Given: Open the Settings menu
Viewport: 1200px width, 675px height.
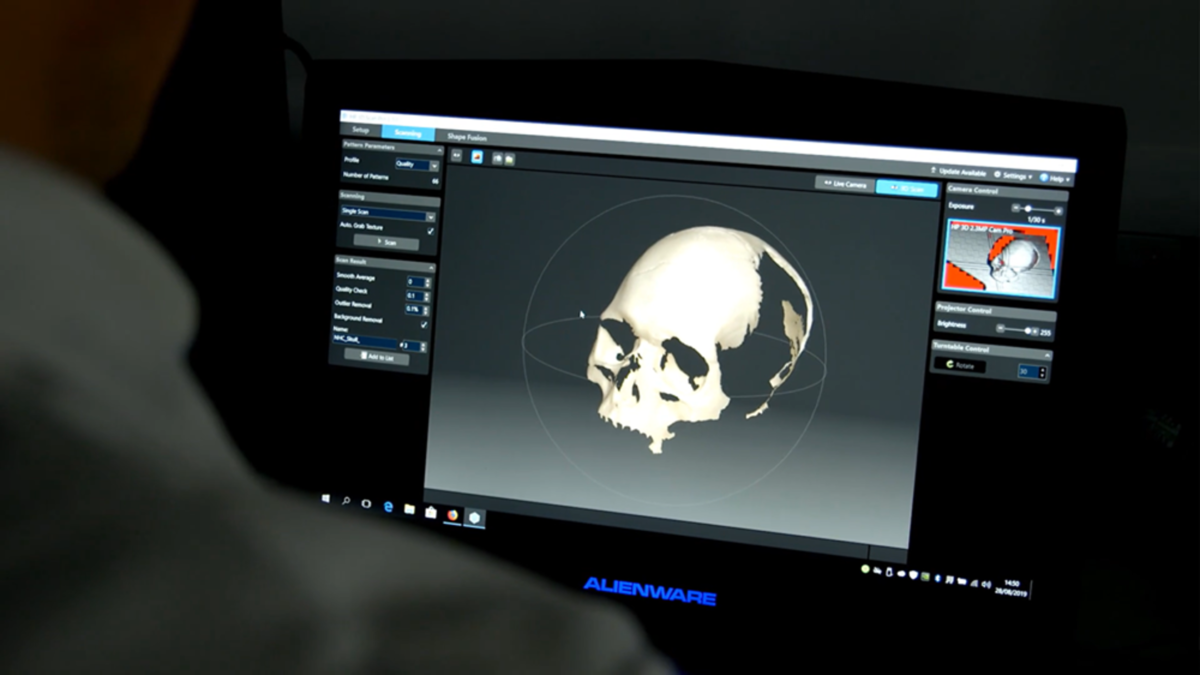Looking at the screenshot, I should [x=1013, y=175].
